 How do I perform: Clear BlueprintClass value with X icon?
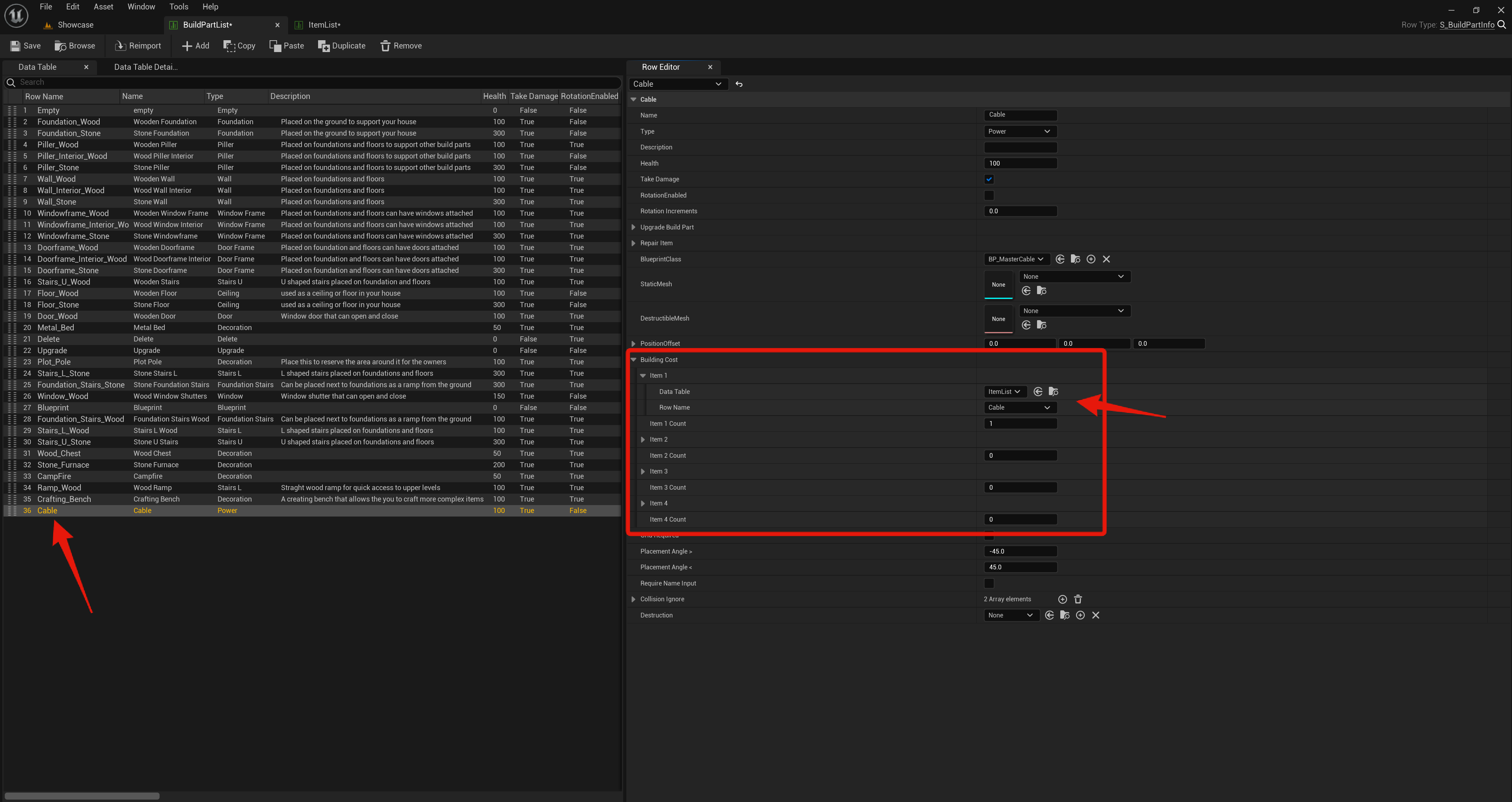pos(1106,259)
